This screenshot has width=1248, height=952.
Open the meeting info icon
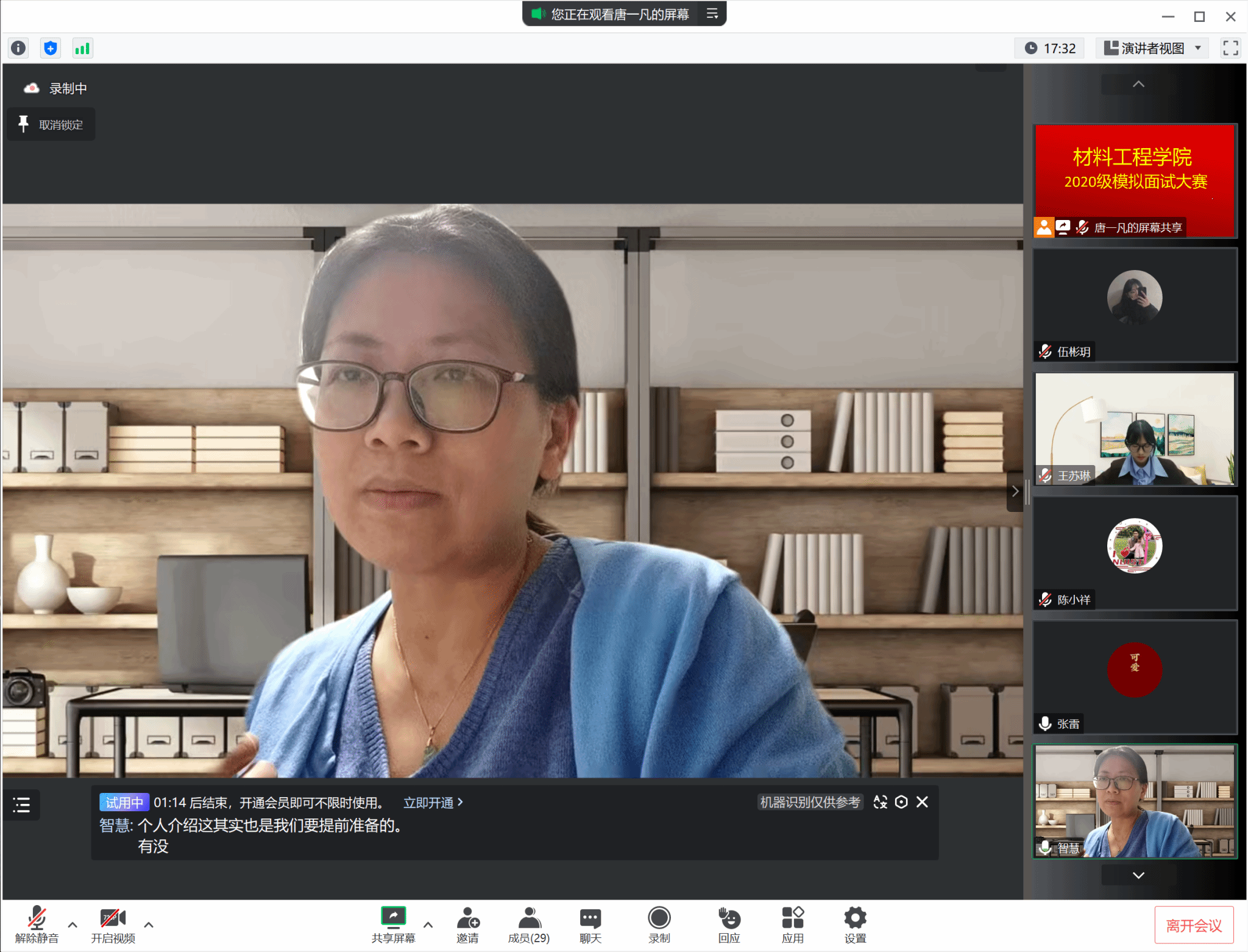coord(18,48)
